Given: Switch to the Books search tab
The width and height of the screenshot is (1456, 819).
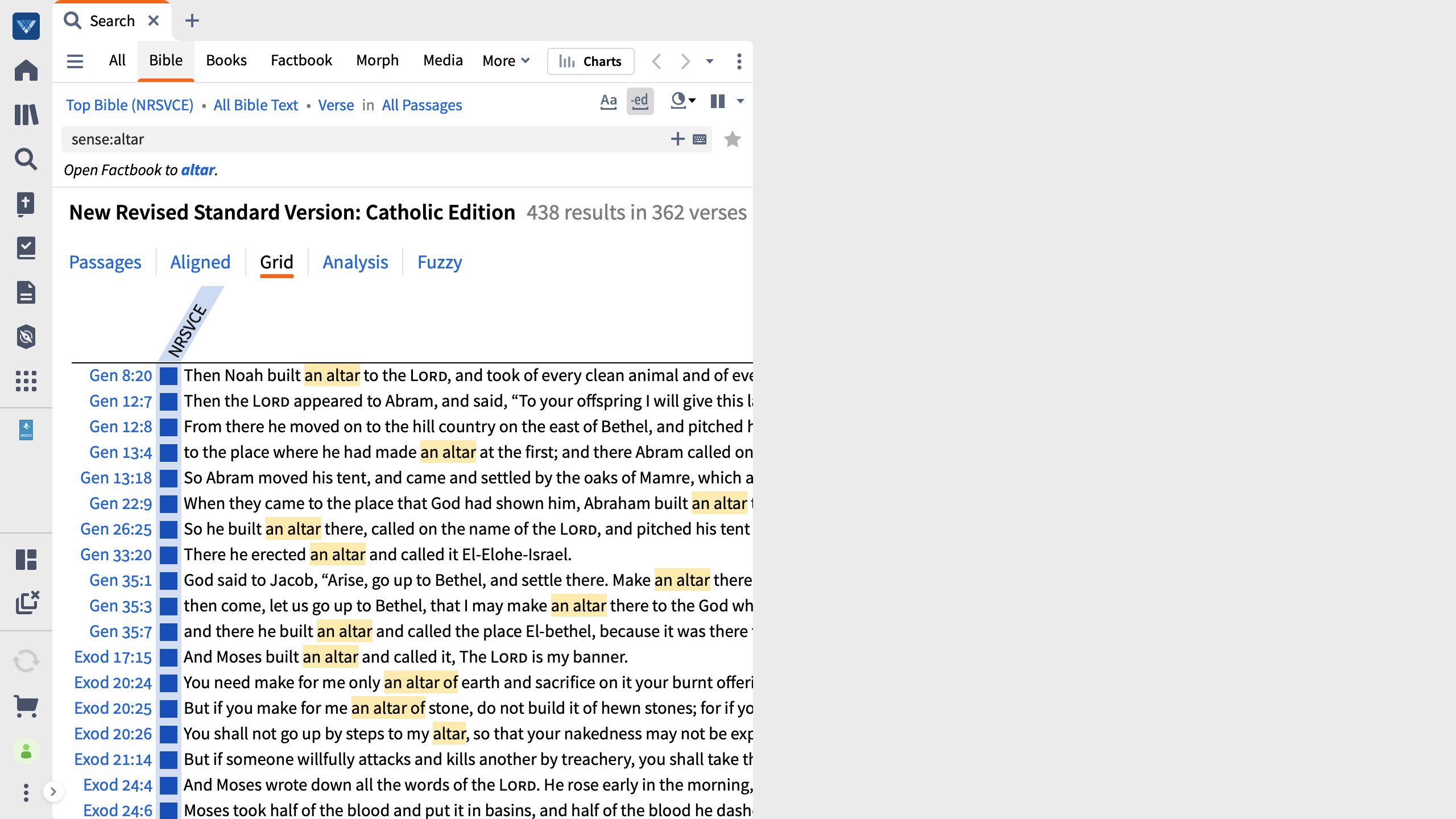Looking at the screenshot, I should pyautogui.click(x=226, y=60).
